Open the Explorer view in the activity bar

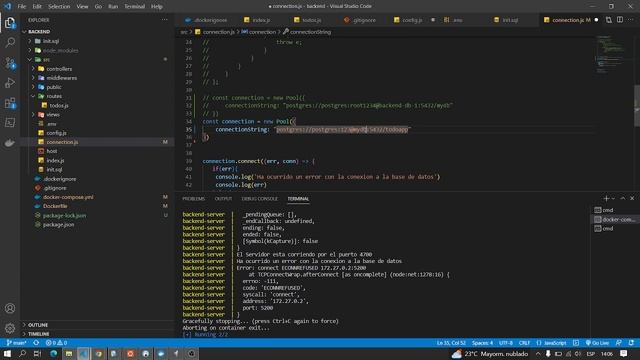point(10,23)
